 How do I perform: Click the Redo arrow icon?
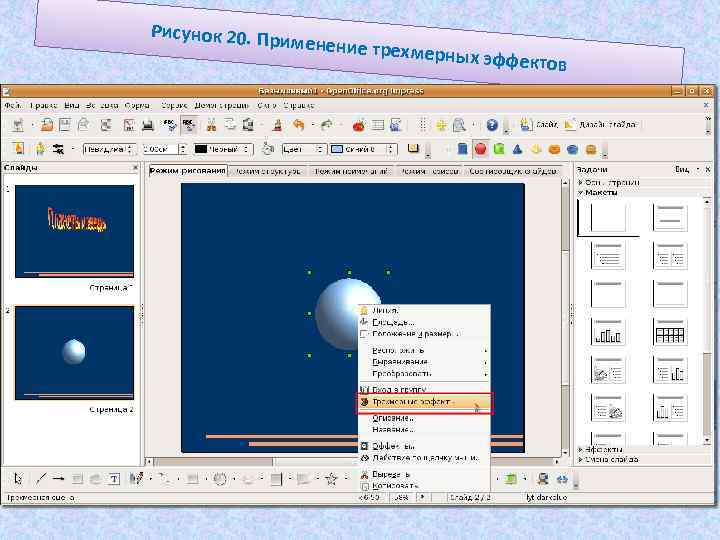(x=326, y=125)
